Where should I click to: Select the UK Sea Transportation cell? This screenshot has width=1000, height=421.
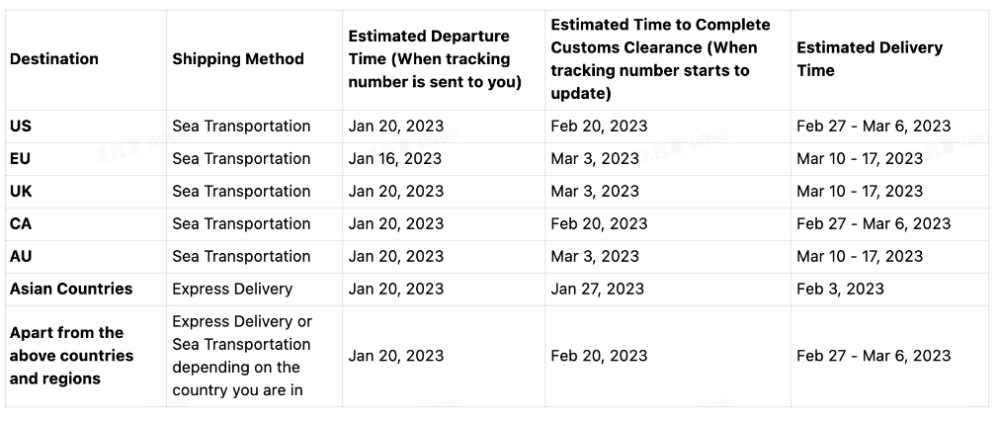[x=241, y=191]
